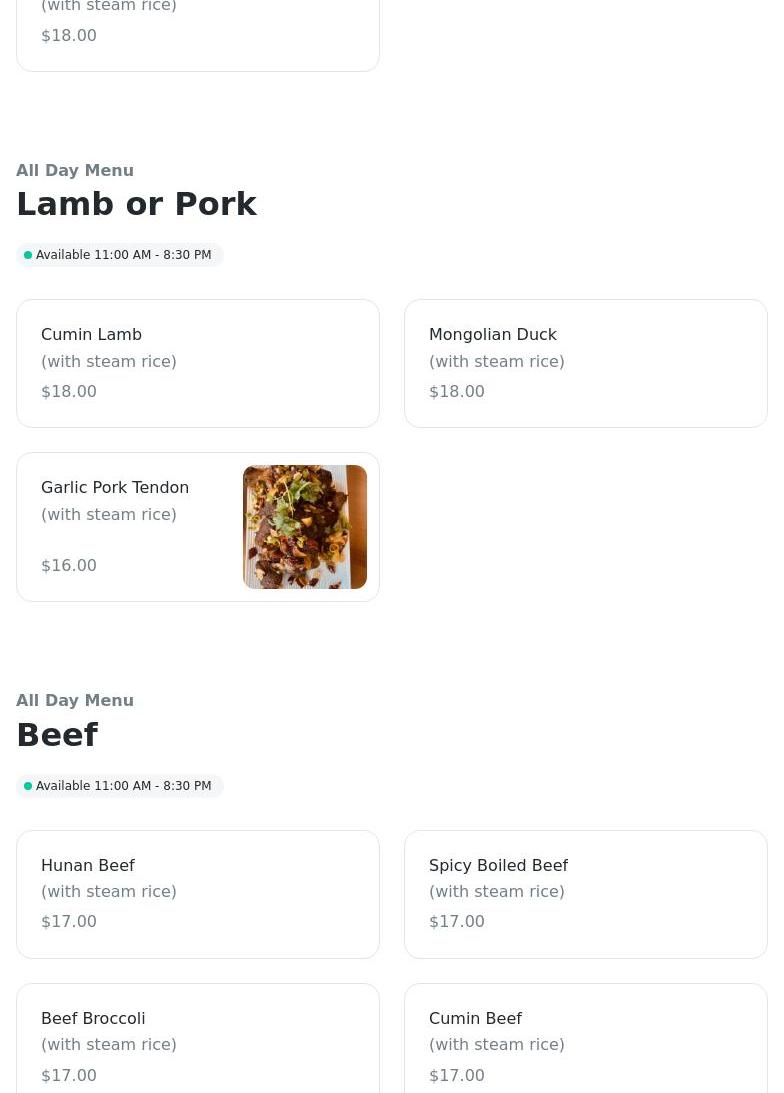Open the Cumin Lamb menu item
Screen dimensions: 784x1093
(198, 363)
